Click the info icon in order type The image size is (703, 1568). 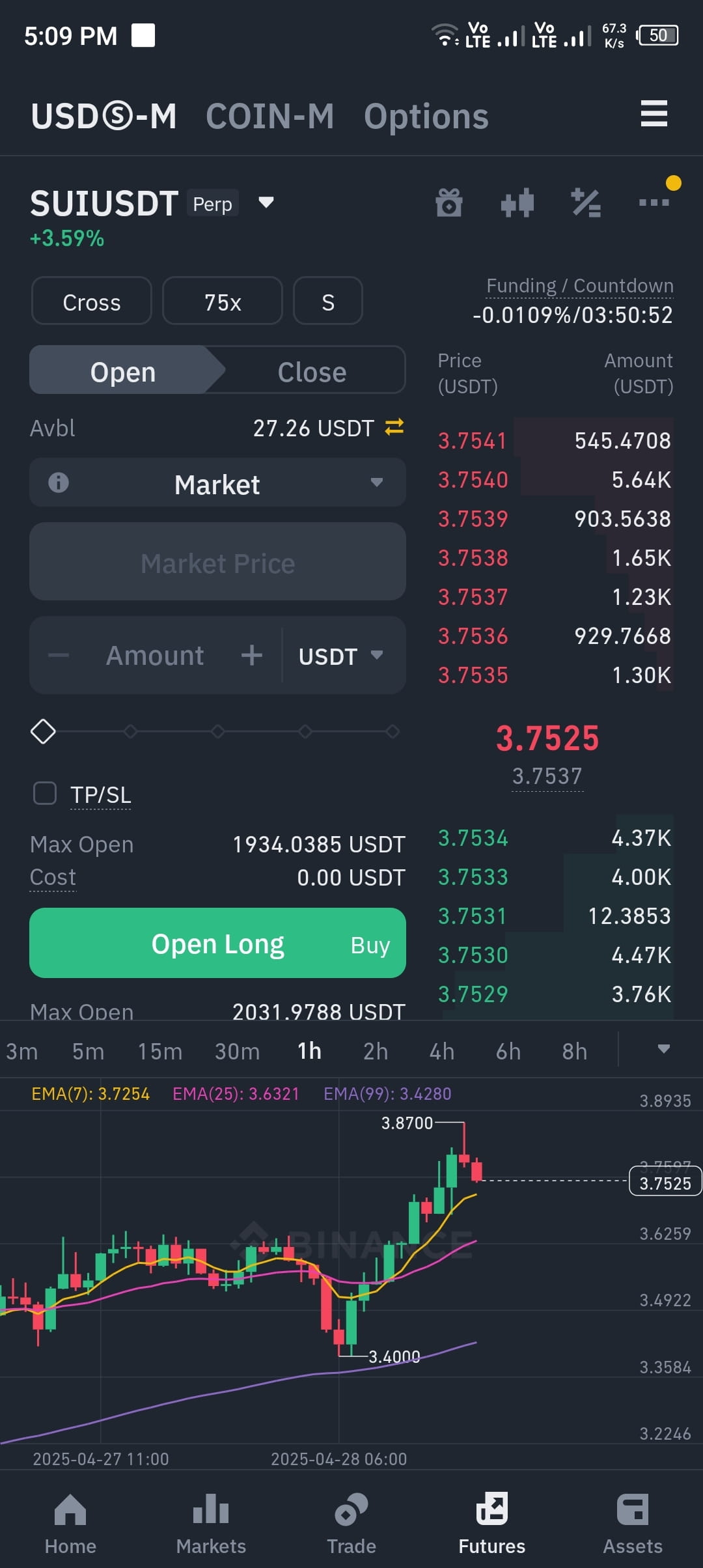[x=59, y=483]
